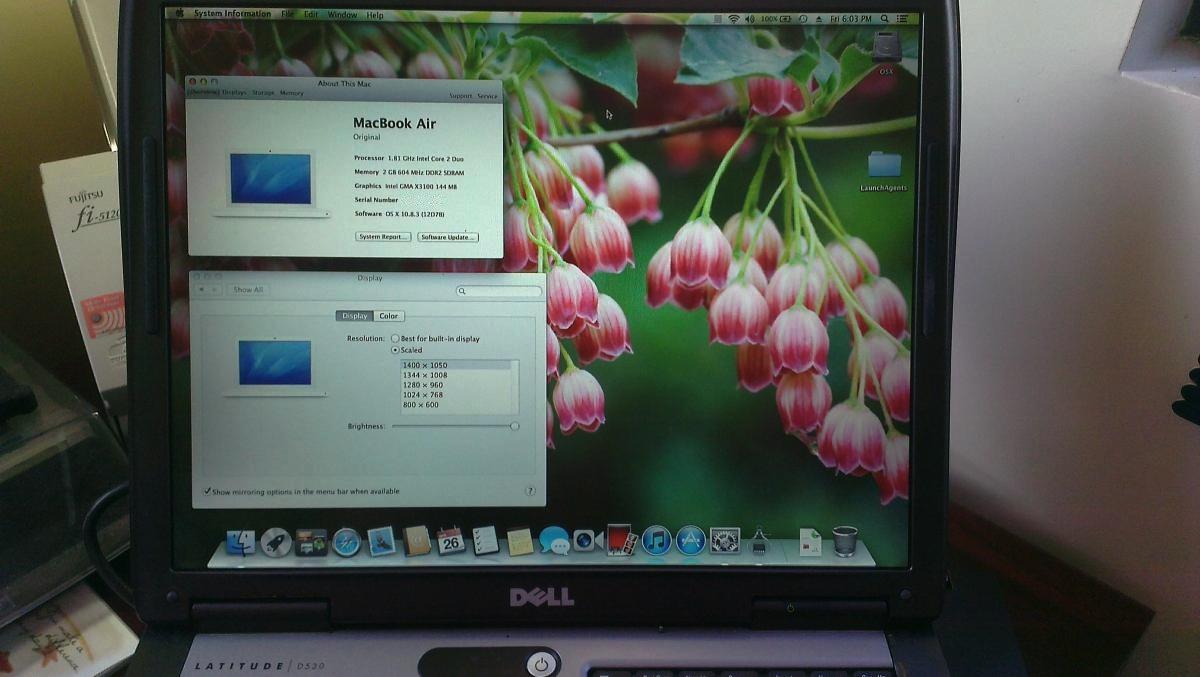Open the Help menu
Viewport: 1200px width, 677px height.
[x=375, y=15]
